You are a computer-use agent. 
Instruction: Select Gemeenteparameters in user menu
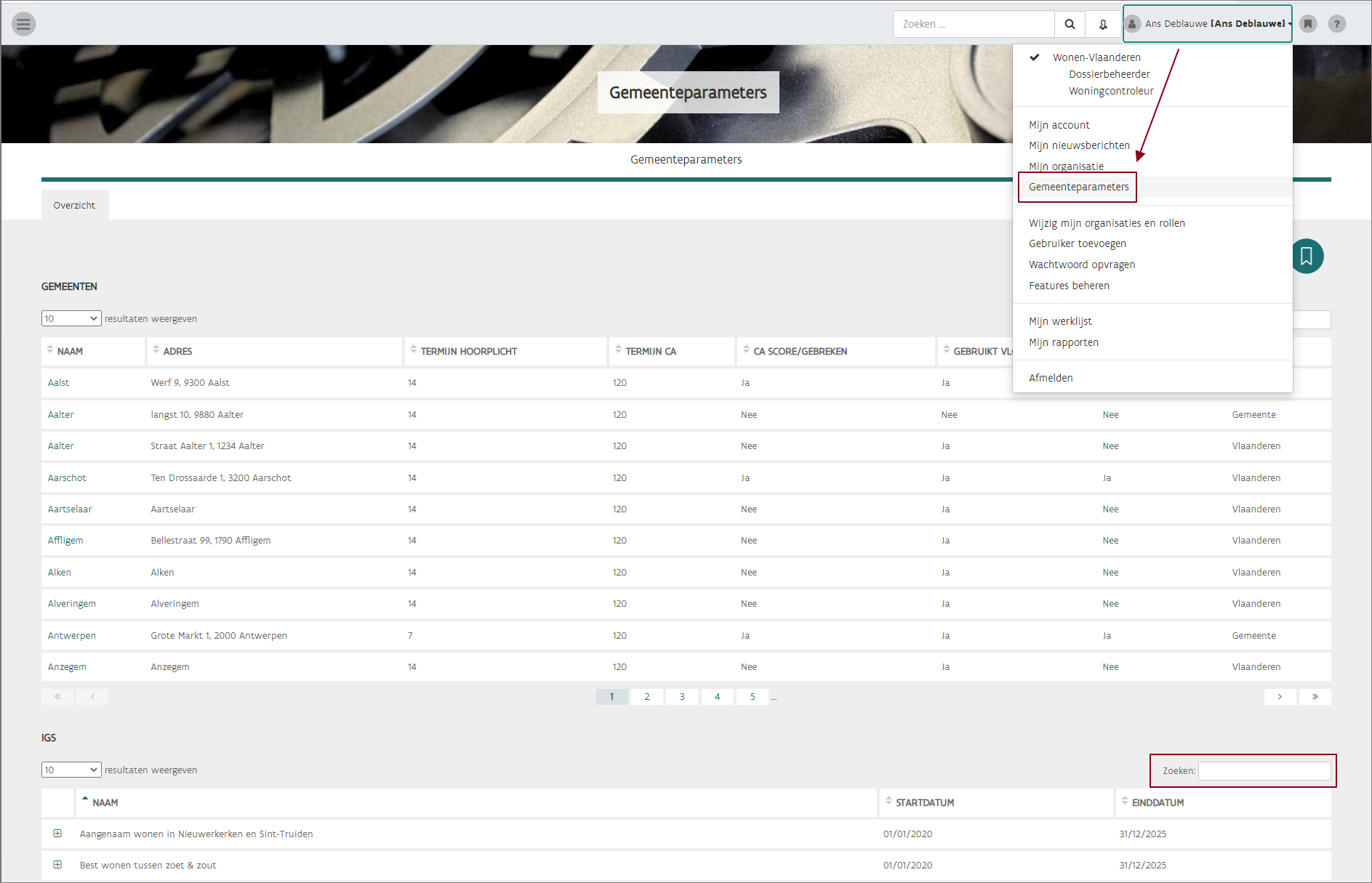click(1078, 187)
